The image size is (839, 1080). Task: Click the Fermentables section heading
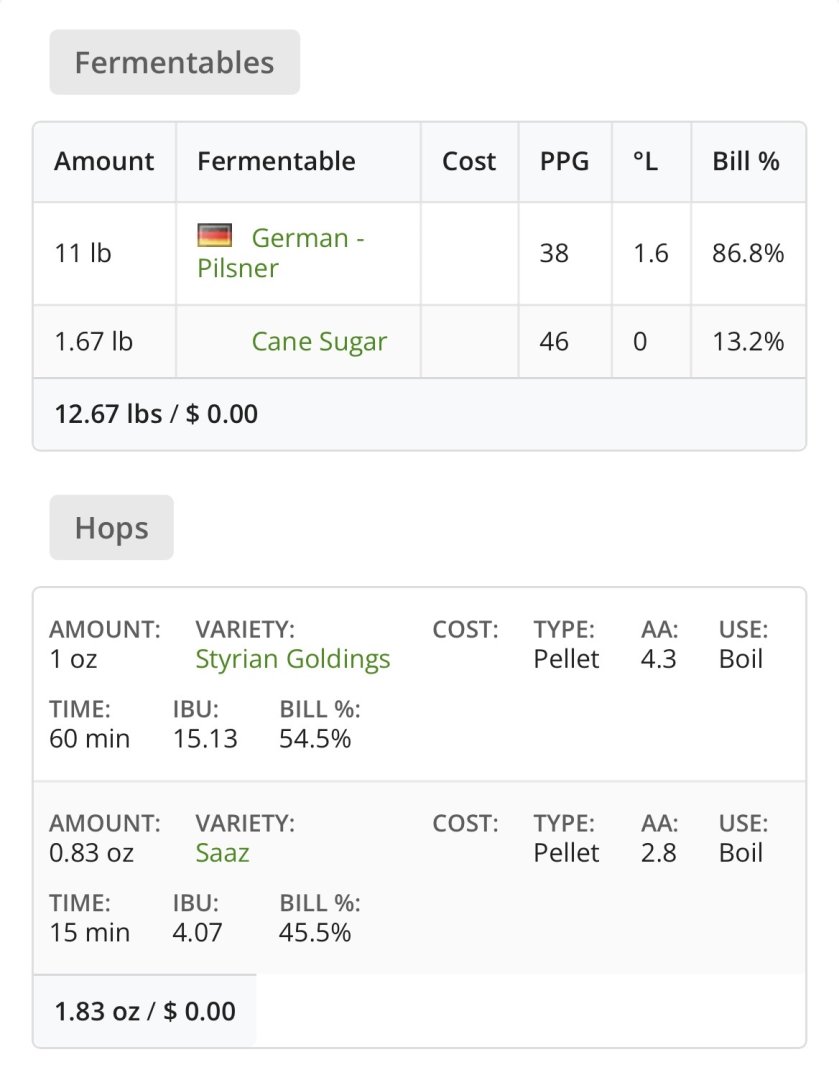pos(174,62)
